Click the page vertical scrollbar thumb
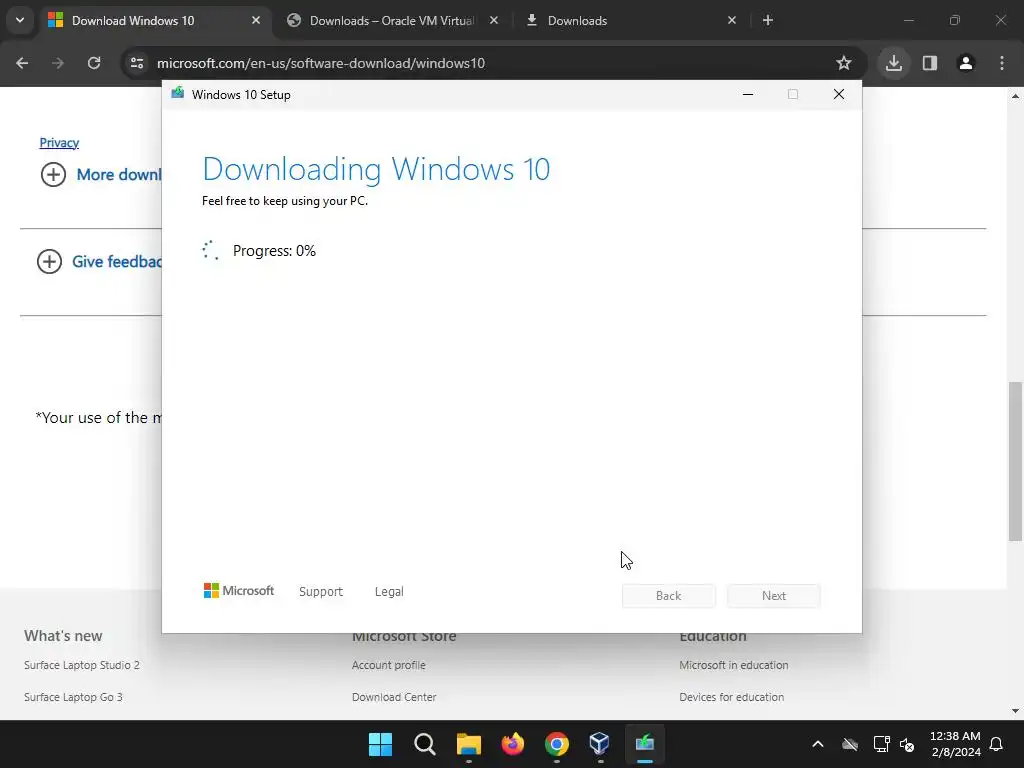 point(1015,461)
